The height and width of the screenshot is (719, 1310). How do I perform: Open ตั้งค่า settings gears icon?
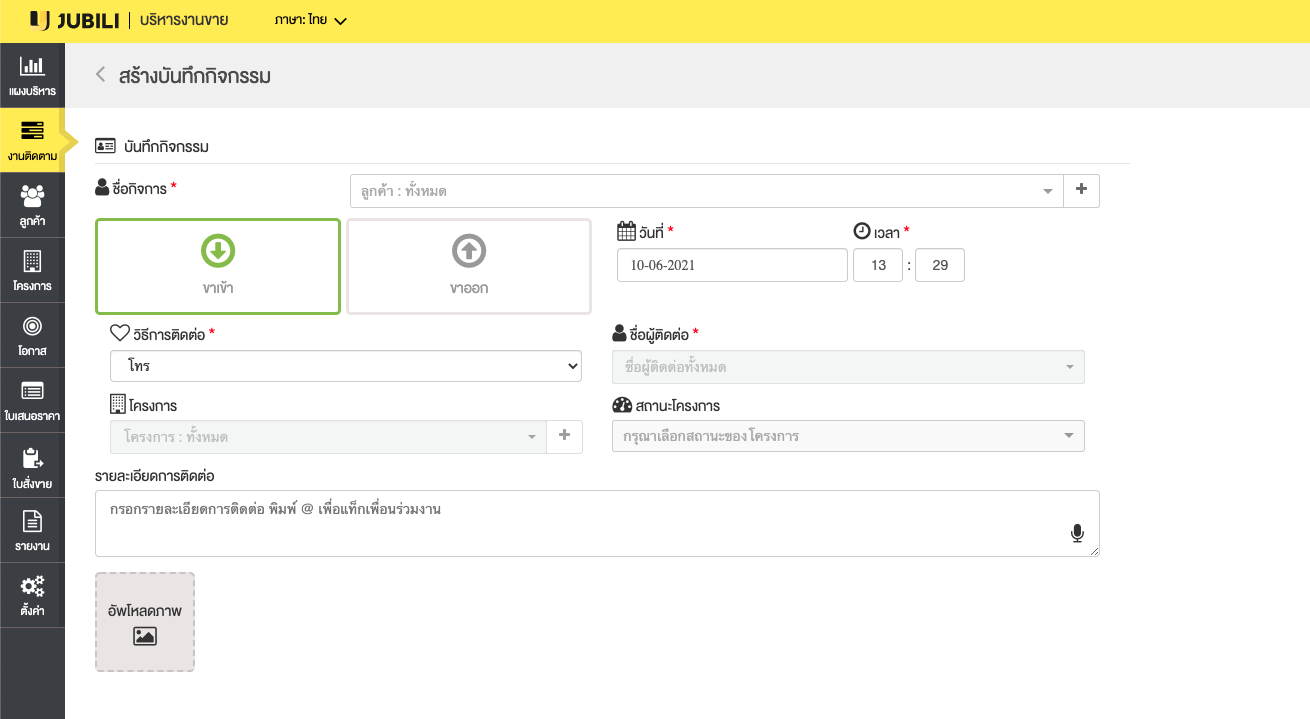point(32,595)
